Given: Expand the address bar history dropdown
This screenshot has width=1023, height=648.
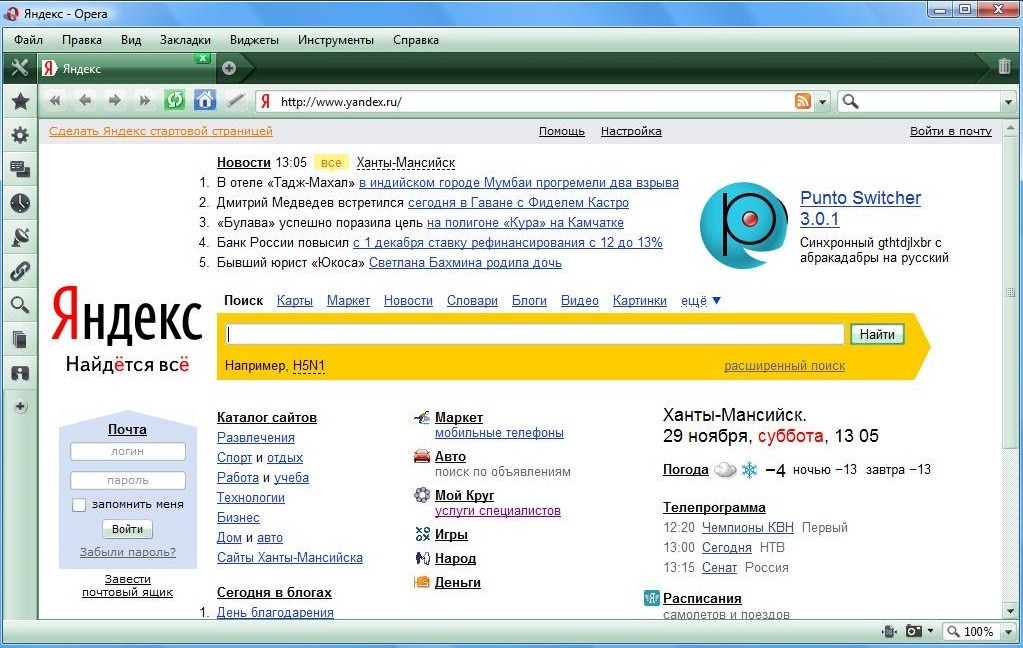Looking at the screenshot, I should pos(822,102).
